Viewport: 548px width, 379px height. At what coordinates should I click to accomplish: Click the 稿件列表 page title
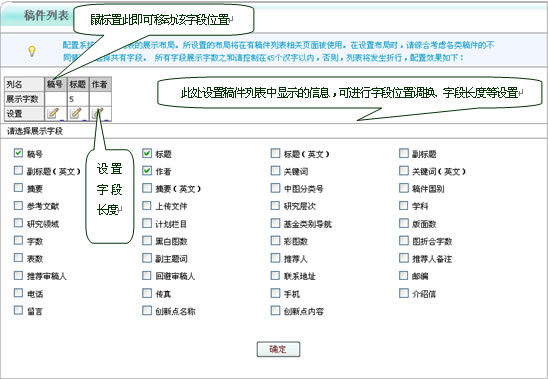coord(46,15)
